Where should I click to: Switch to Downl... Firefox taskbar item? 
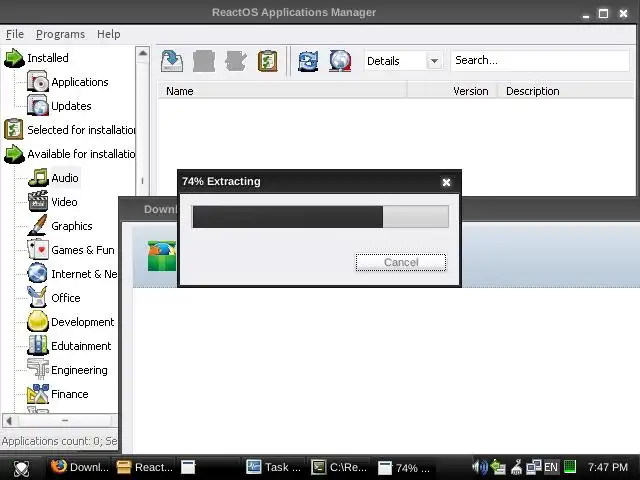pos(80,467)
